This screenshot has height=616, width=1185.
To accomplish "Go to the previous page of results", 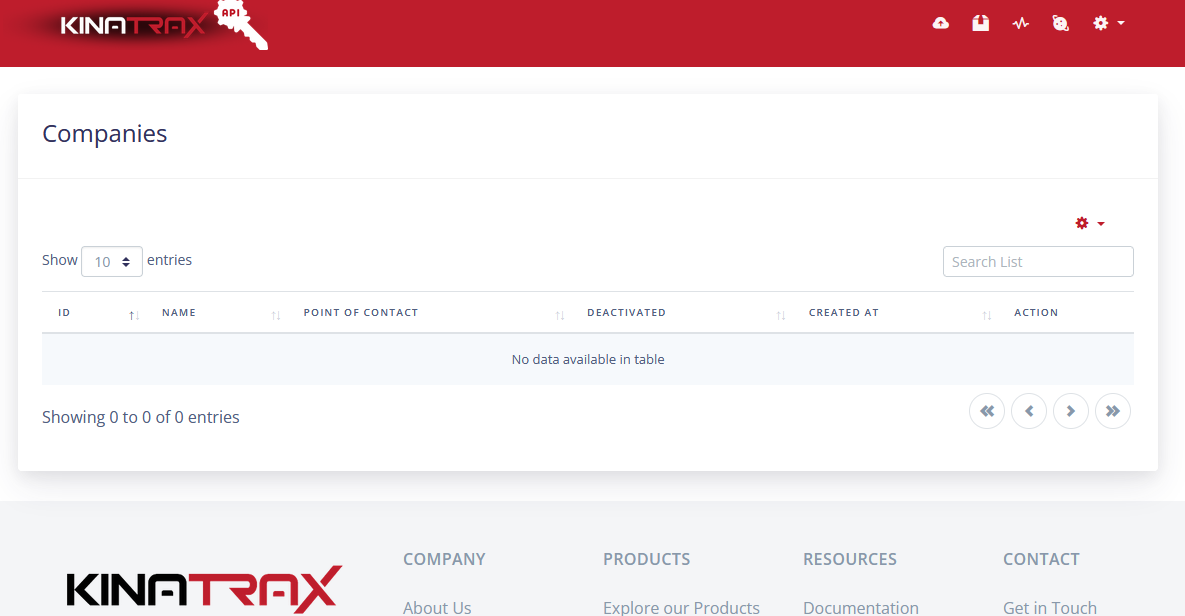I will point(1028,411).
